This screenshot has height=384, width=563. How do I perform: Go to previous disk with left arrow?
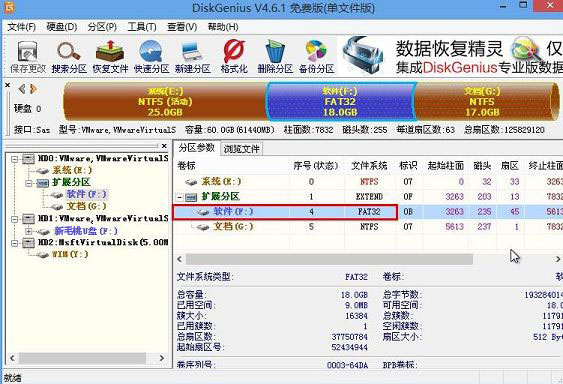(x=22, y=89)
